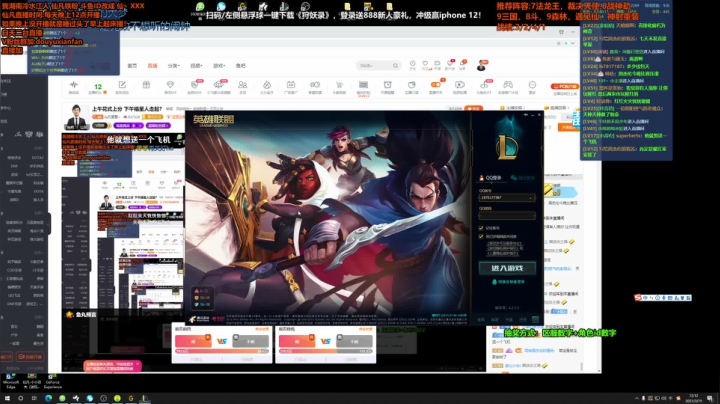Switch to WeChat login tab in League login
The width and height of the screenshot is (720, 404).
click(522, 178)
